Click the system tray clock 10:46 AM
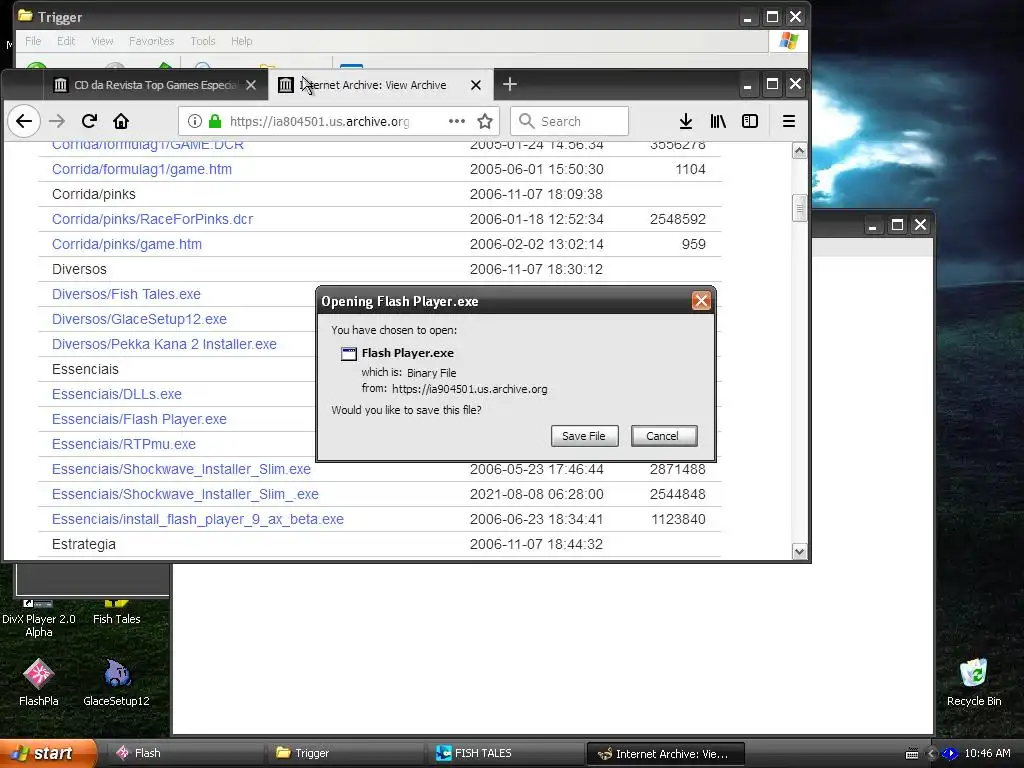Viewport: 1024px width, 768px height. (987, 754)
